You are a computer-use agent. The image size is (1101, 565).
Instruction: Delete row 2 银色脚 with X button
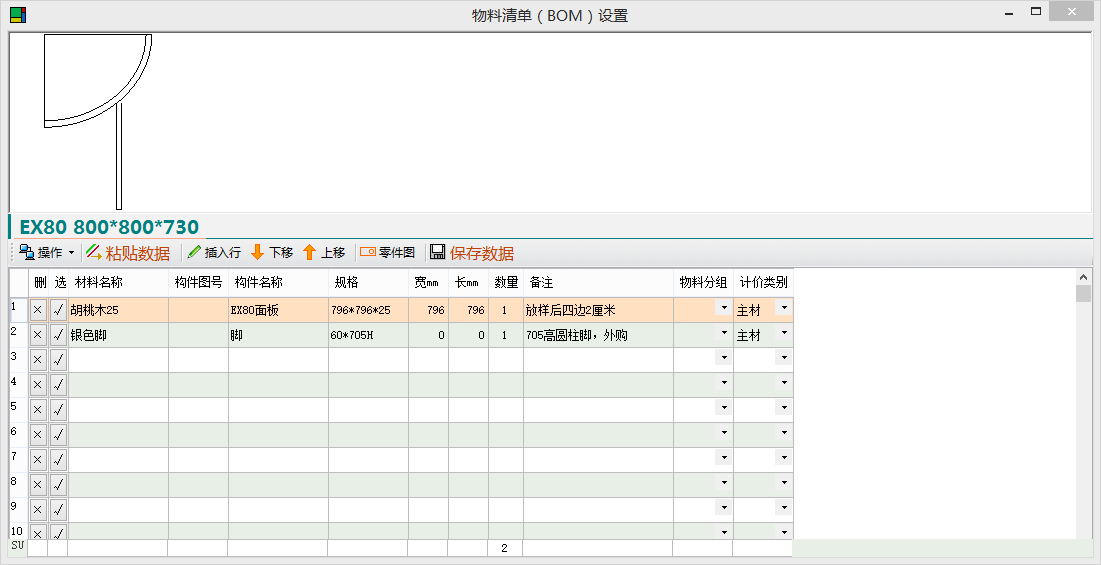coord(38,335)
